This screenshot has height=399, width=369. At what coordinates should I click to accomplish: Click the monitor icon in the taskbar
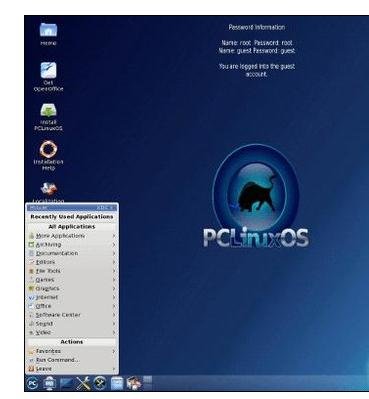pyautogui.click(x=49, y=383)
